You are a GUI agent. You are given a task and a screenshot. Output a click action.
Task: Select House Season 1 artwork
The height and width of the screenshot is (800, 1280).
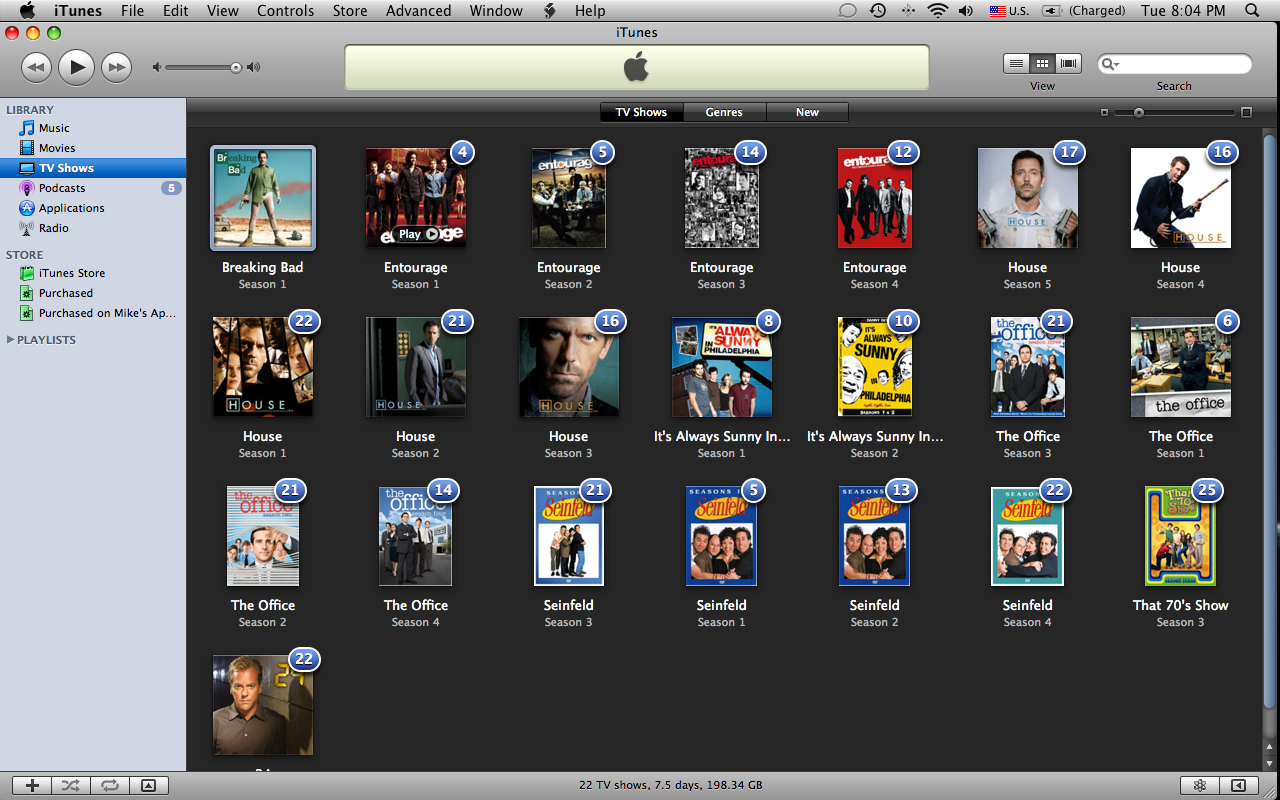(263, 367)
